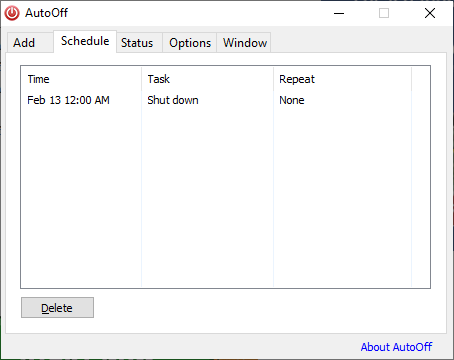Open the About AutoOff link
Image resolution: width=454 pixels, height=360 pixels.
click(396, 347)
